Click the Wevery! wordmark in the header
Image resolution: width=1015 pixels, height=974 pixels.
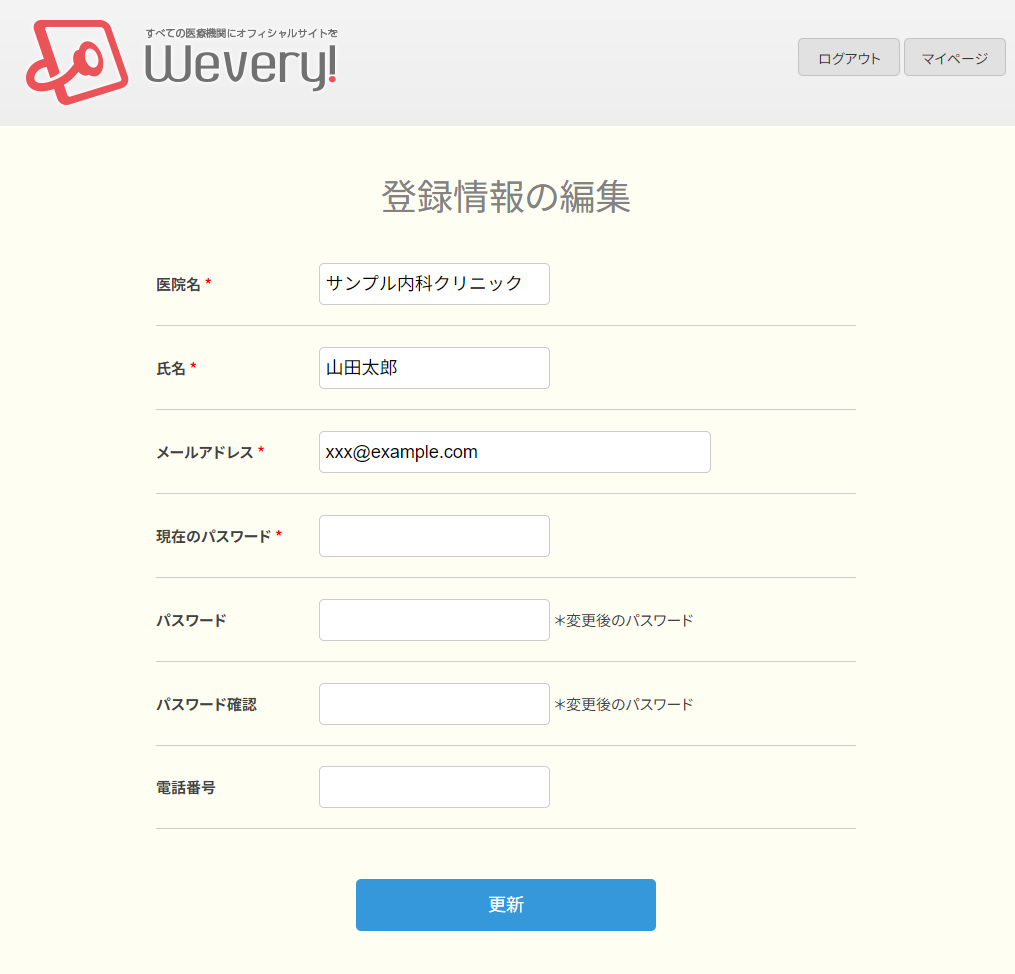pos(240,66)
